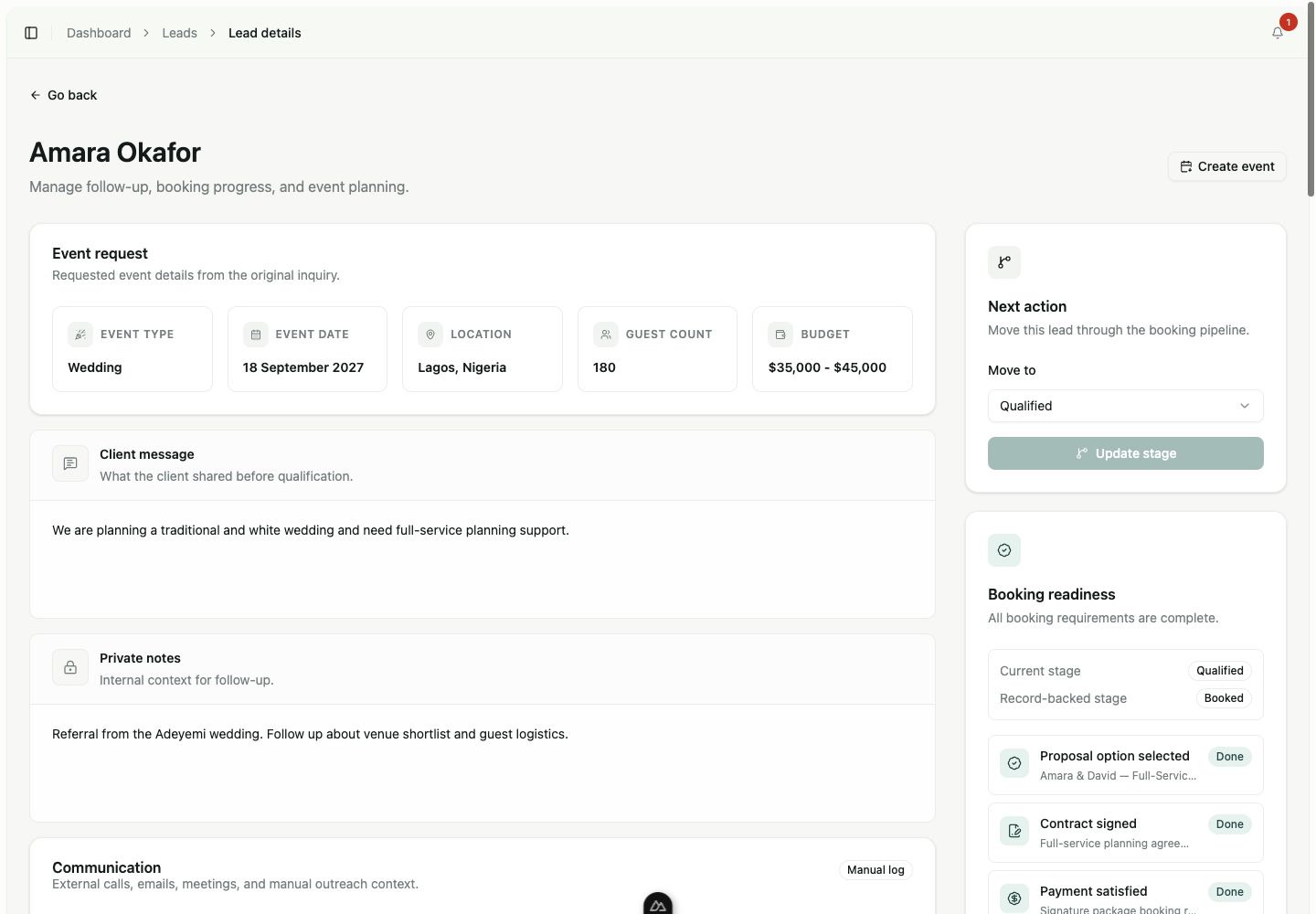This screenshot has height=914, width=1316.
Task: Click the Location pin icon
Action: click(x=430, y=335)
